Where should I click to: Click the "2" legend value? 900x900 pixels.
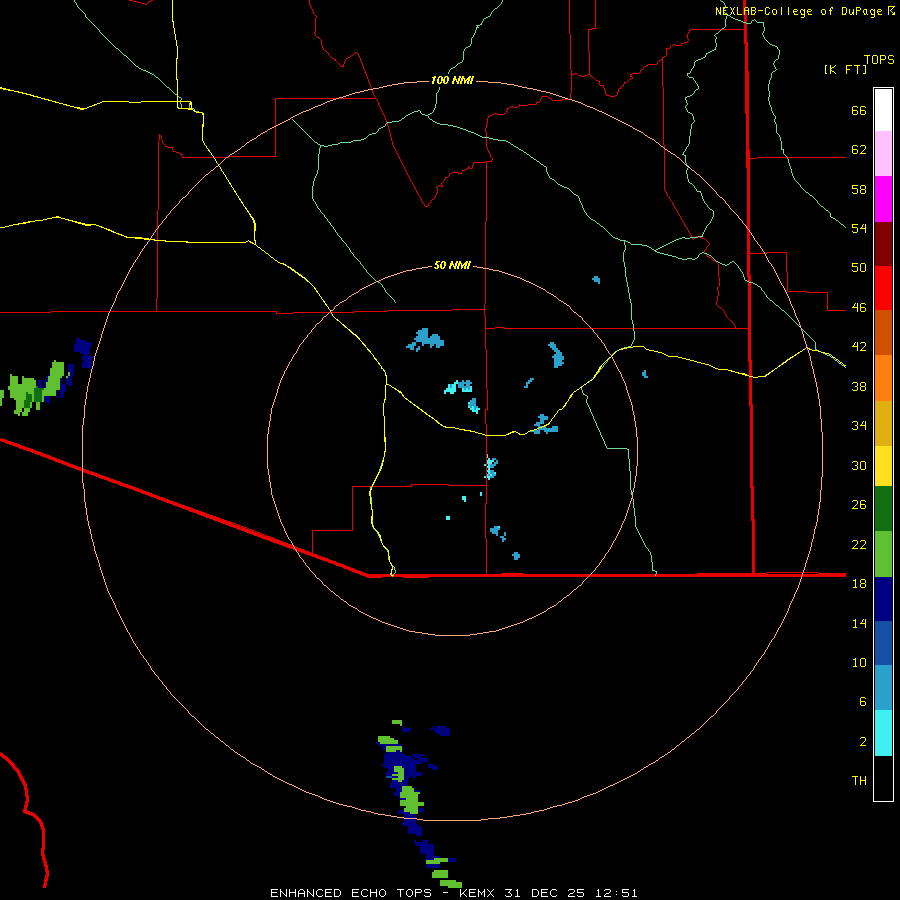point(863,742)
